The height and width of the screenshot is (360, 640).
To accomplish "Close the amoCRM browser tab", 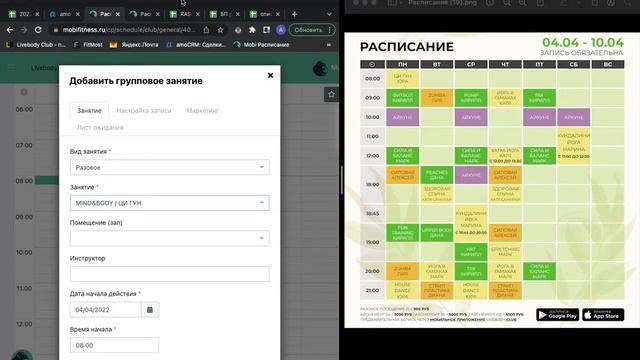I will [x=78, y=14].
